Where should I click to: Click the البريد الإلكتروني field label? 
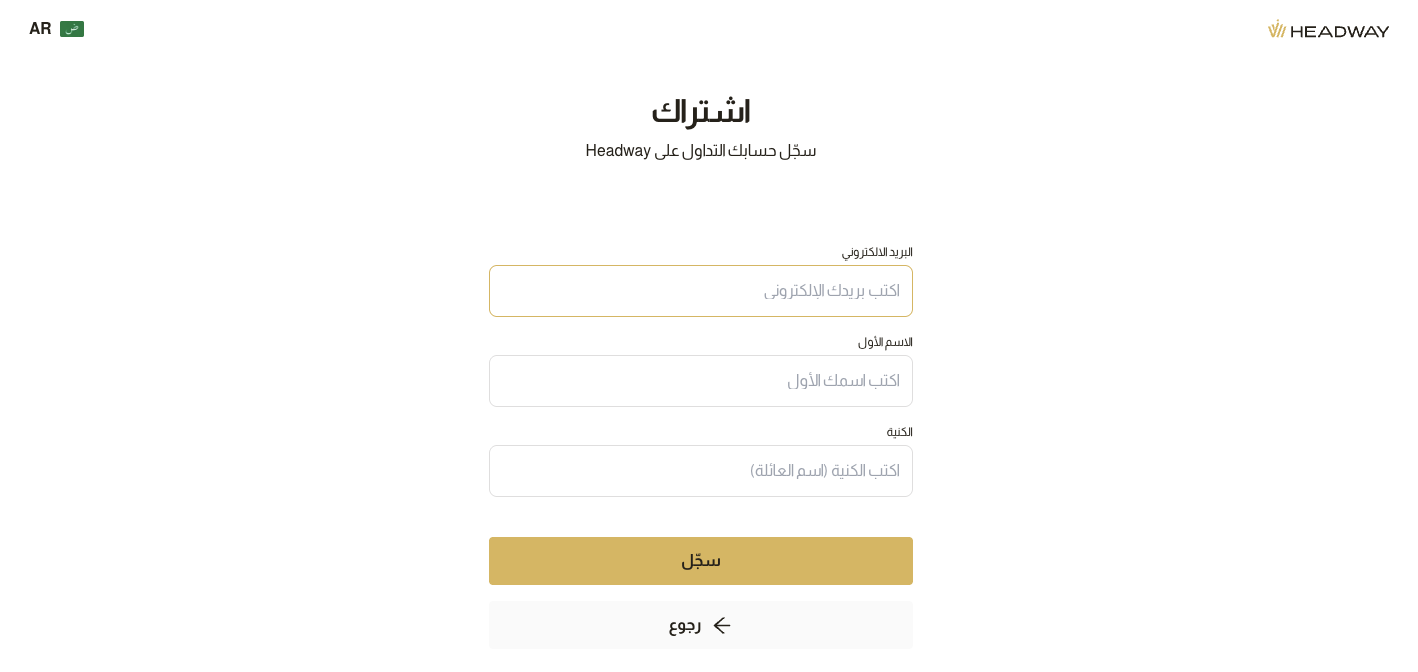point(877,252)
